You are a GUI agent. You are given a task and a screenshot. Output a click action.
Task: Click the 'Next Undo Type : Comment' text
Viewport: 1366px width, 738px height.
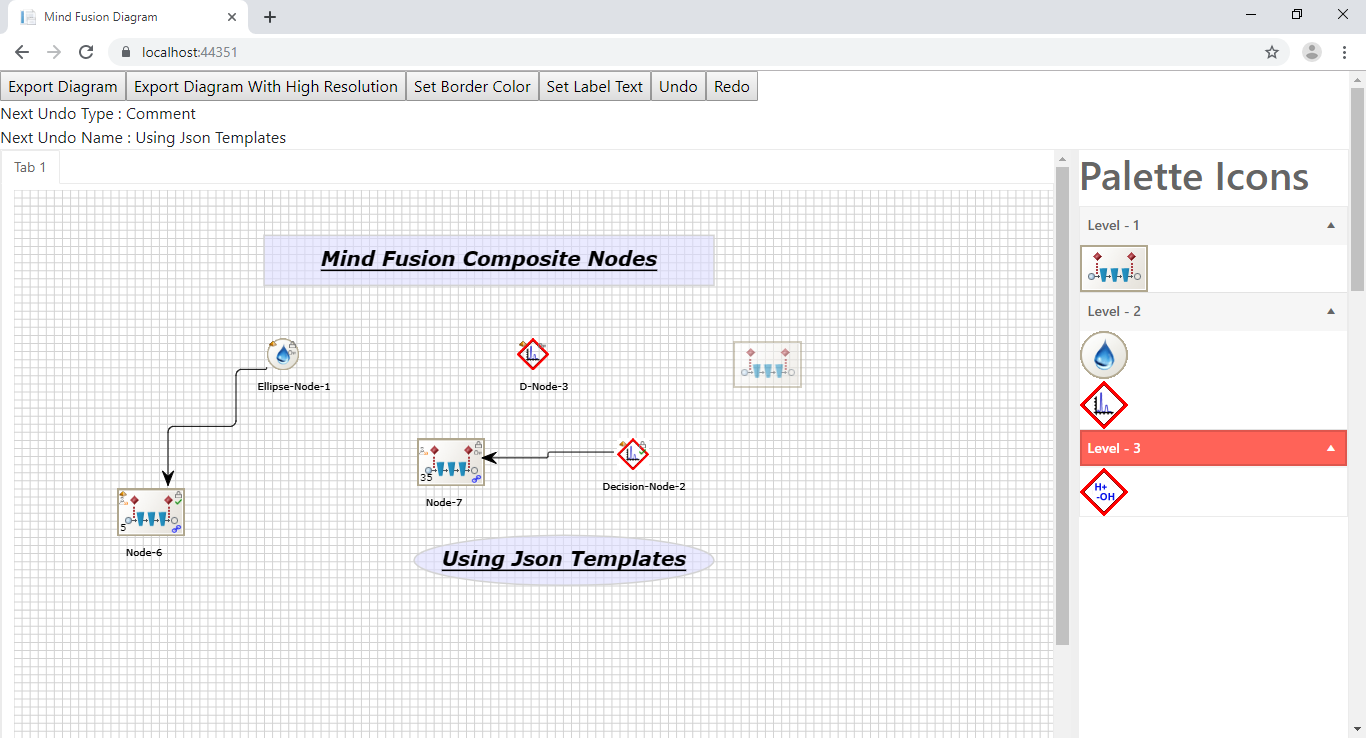coord(98,114)
